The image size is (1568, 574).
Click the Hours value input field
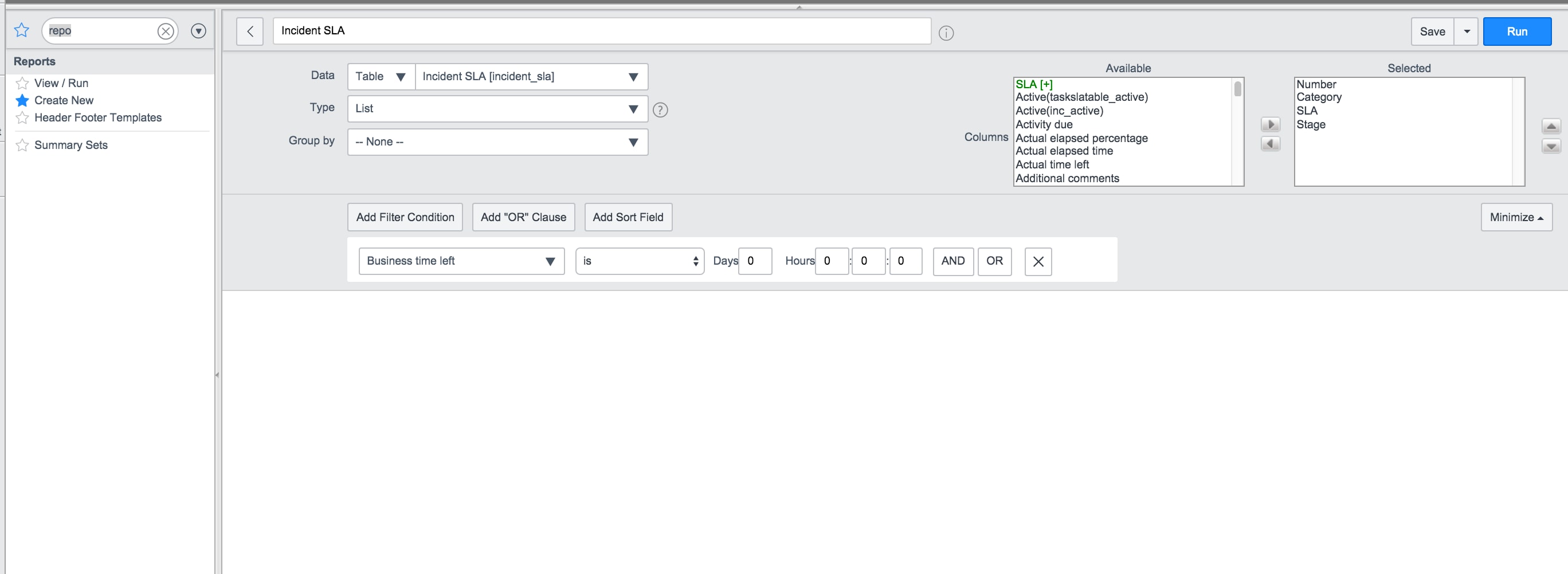pos(831,261)
